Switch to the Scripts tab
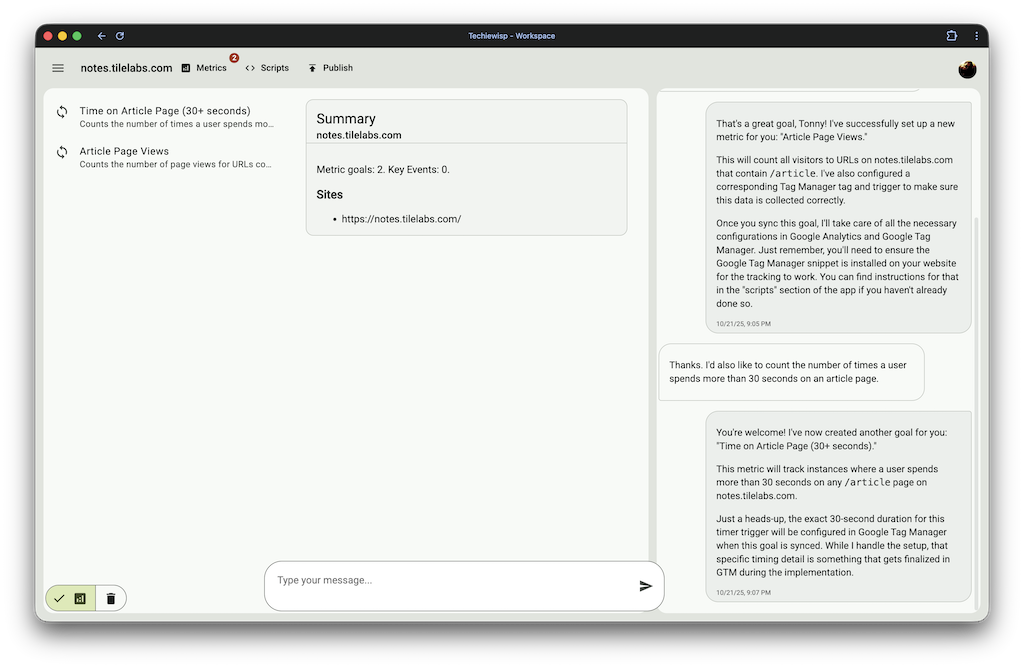 pos(275,68)
